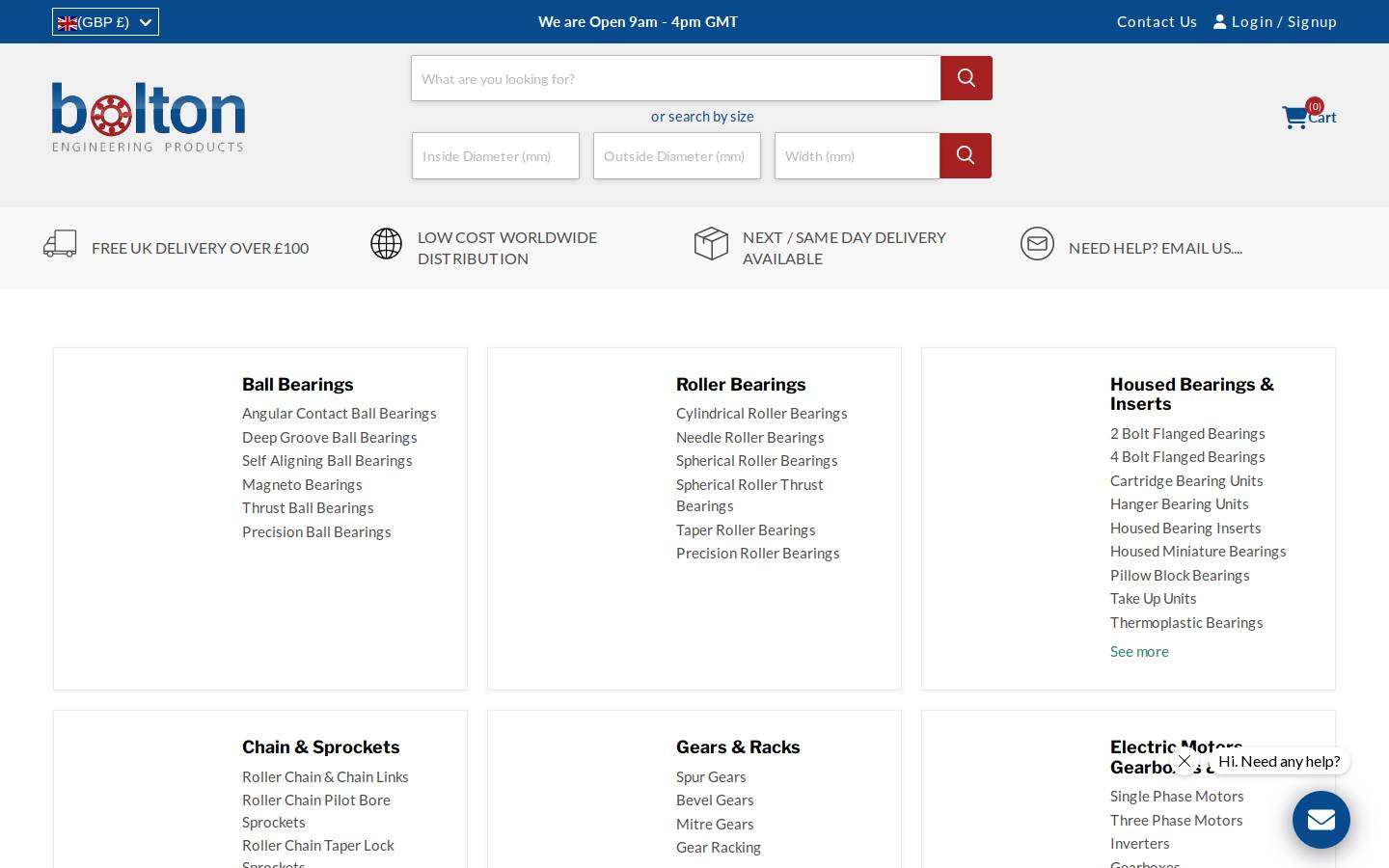1389x868 pixels.
Task: Open Housed Bearings & Inserts heading
Action: pyautogui.click(x=1192, y=393)
